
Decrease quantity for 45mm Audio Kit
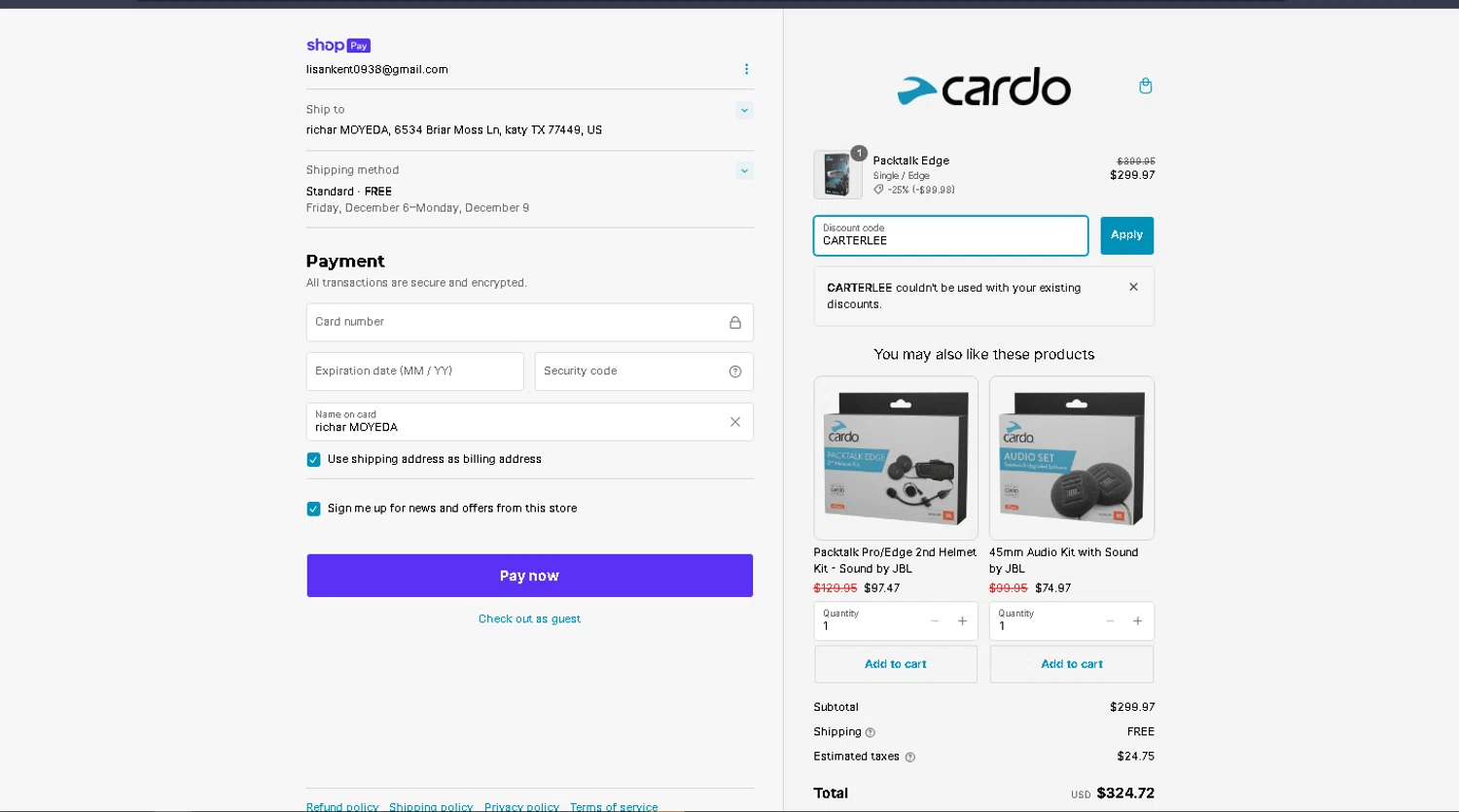point(1110,621)
